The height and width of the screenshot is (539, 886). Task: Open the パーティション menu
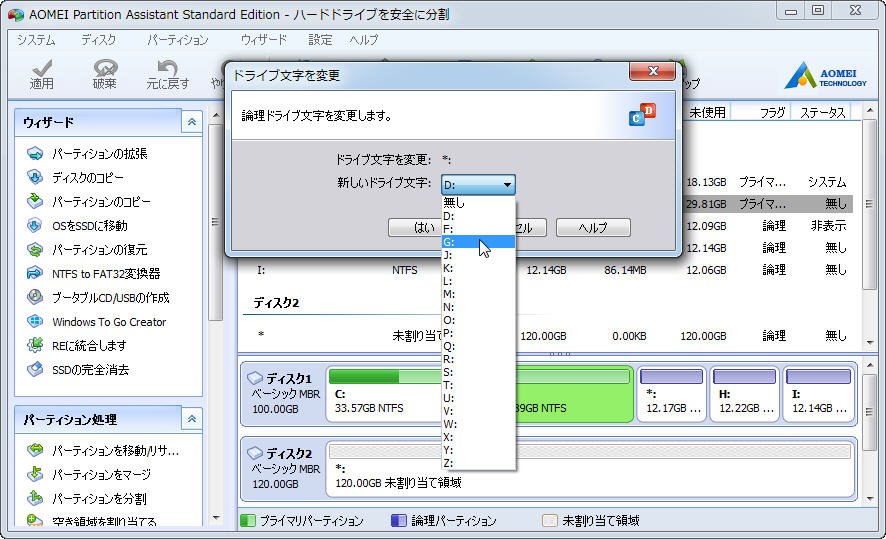pyautogui.click(x=178, y=40)
